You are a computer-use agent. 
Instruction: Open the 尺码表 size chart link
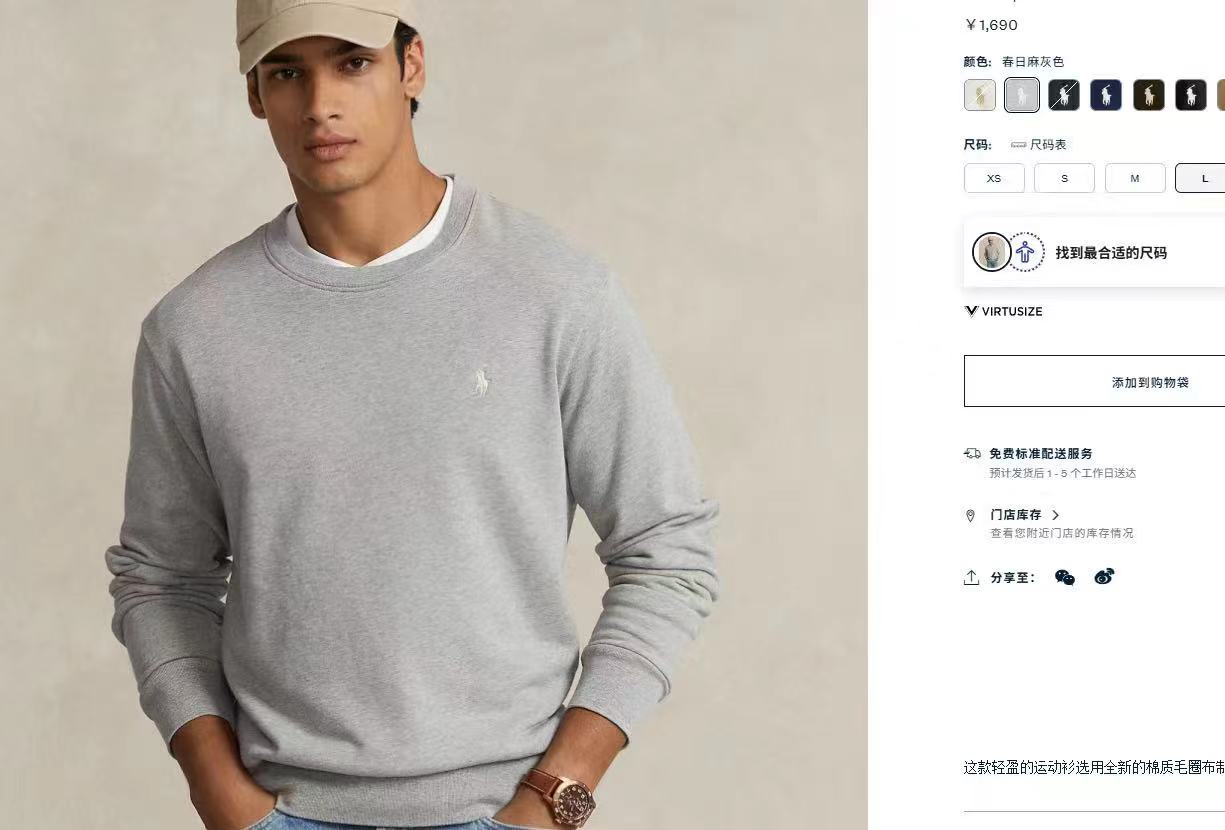(x=1039, y=145)
